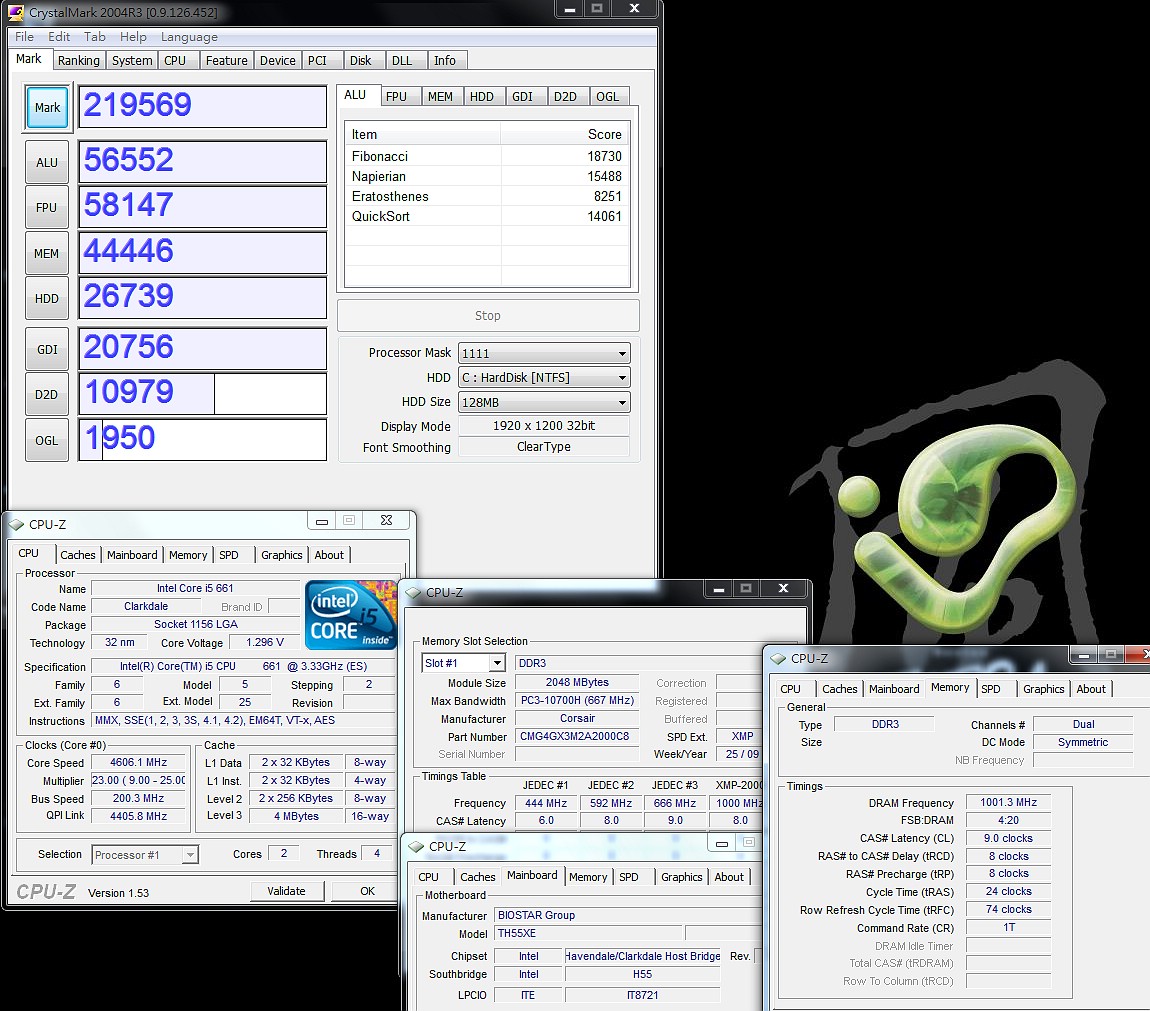Open the Tab menu in CrystalMark
Viewport: 1150px width, 1011px height.
pos(95,37)
